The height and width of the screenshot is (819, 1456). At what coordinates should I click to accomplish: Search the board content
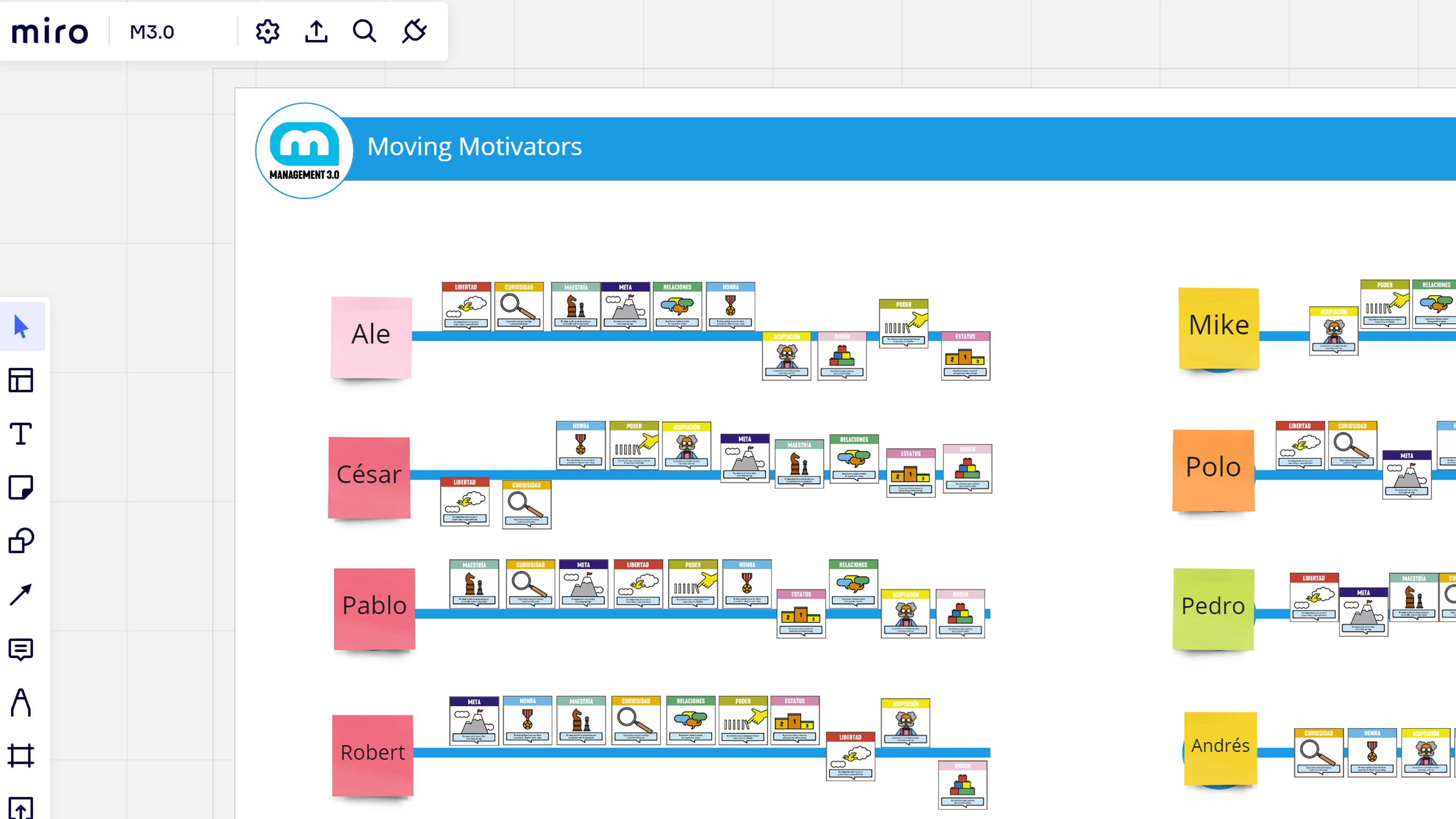(364, 31)
